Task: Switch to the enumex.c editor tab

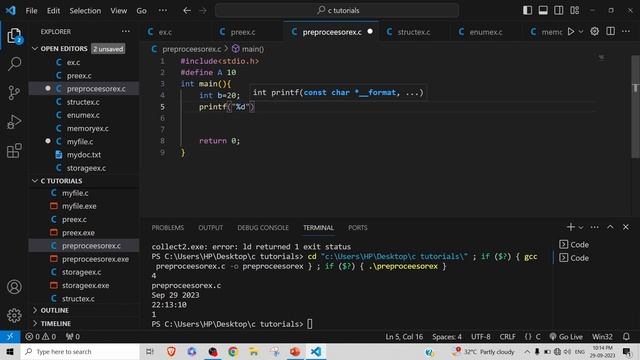Action: 486,32
